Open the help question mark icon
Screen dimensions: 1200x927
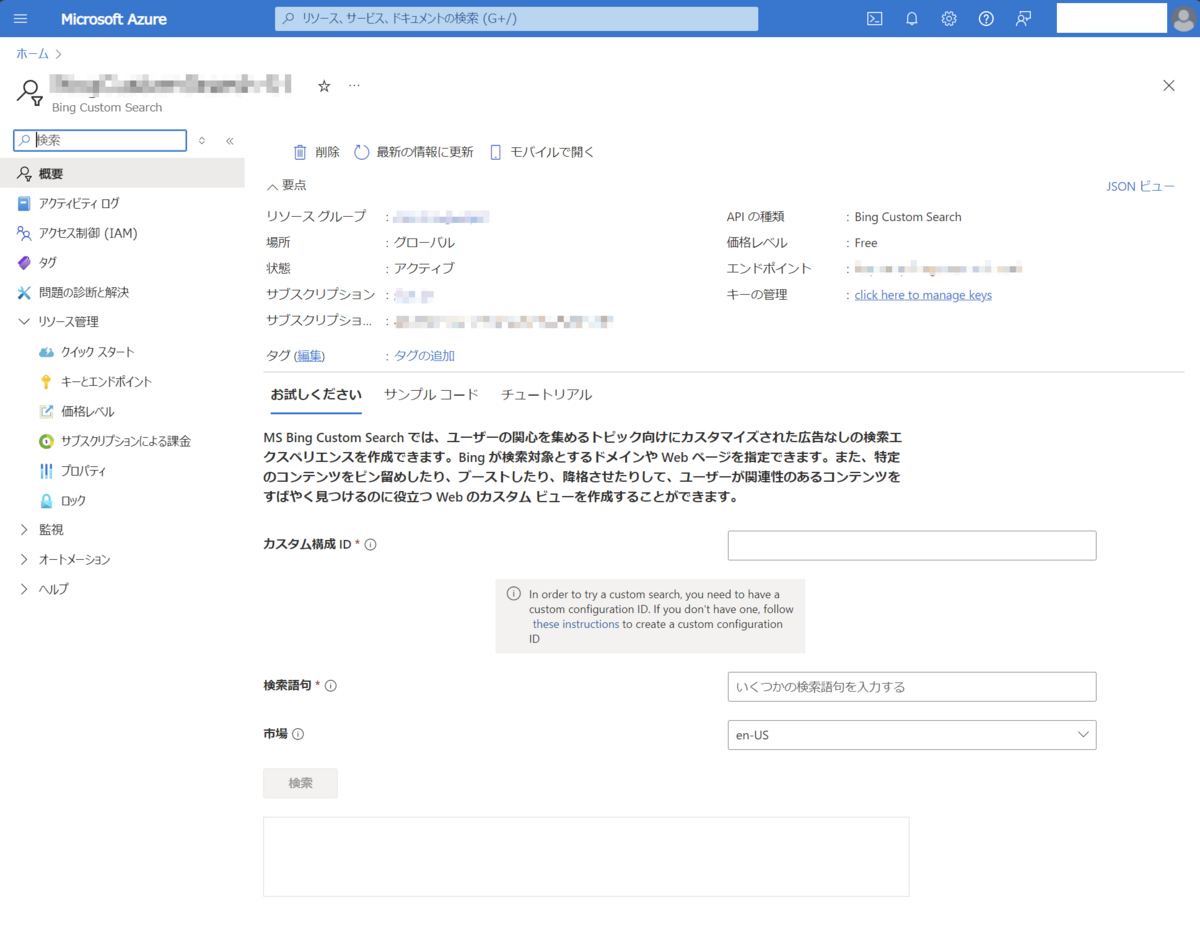(986, 19)
